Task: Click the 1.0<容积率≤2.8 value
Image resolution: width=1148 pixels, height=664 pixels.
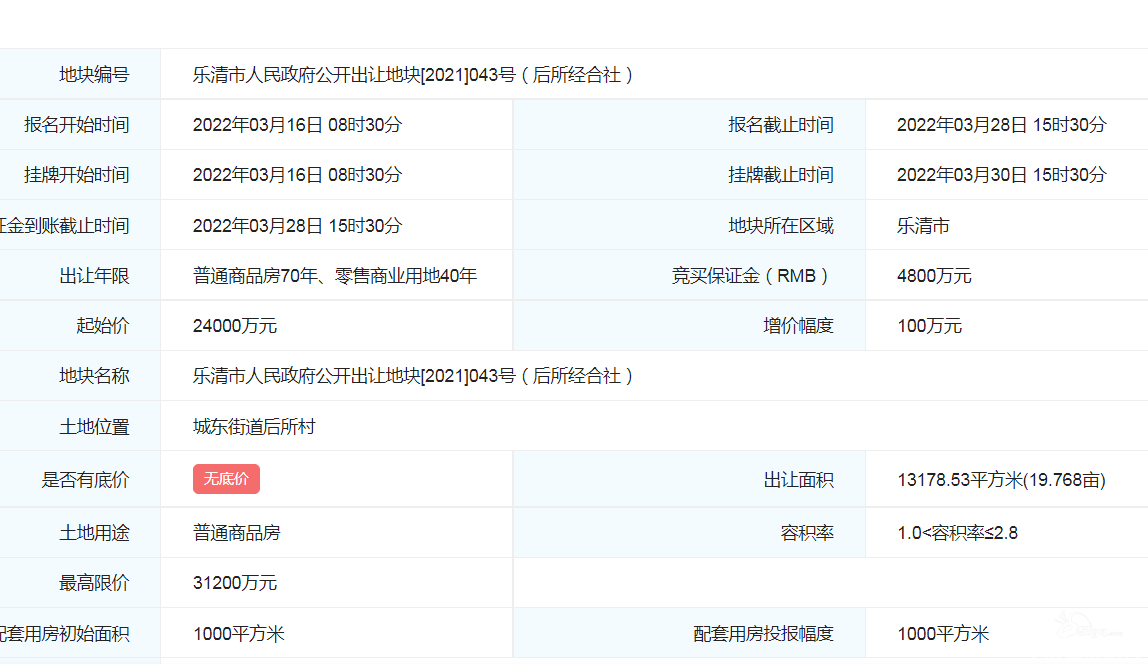Action: [x=958, y=533]
